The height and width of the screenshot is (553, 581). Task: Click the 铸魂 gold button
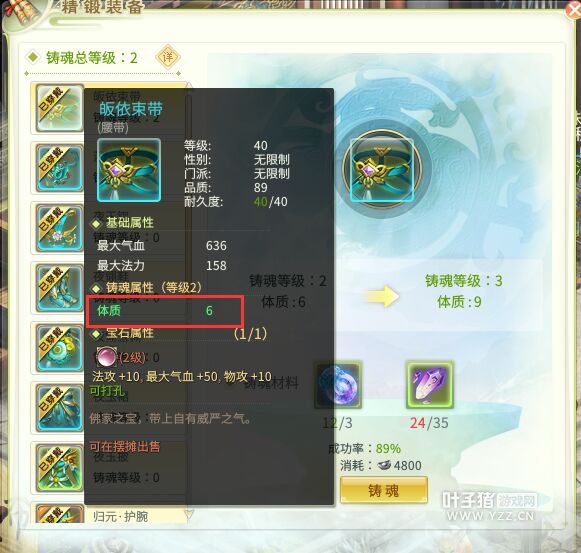[x=384, y=490]
